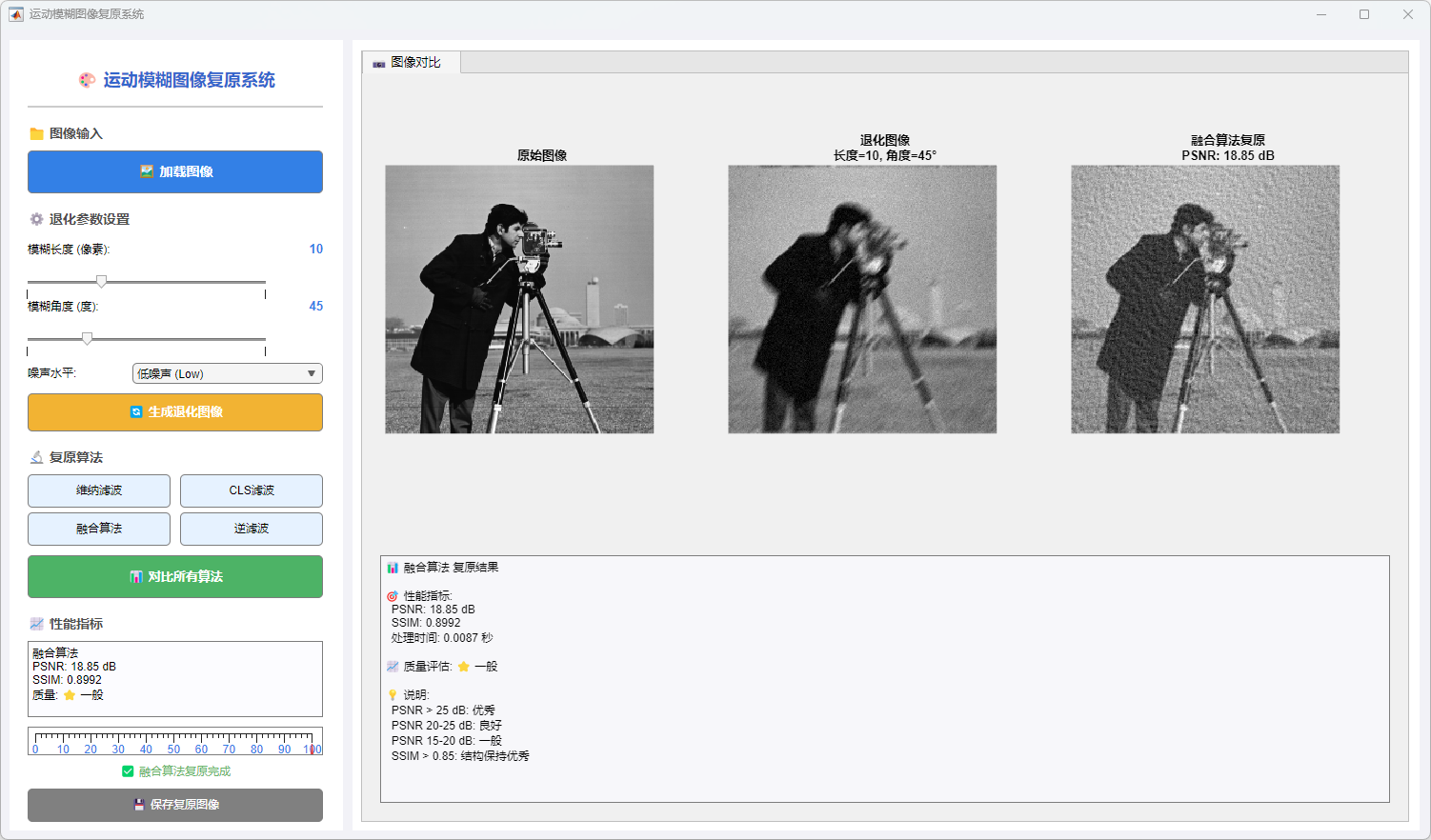
Task: Switch to the 图像对比 tab
Action: click(411, 63)
